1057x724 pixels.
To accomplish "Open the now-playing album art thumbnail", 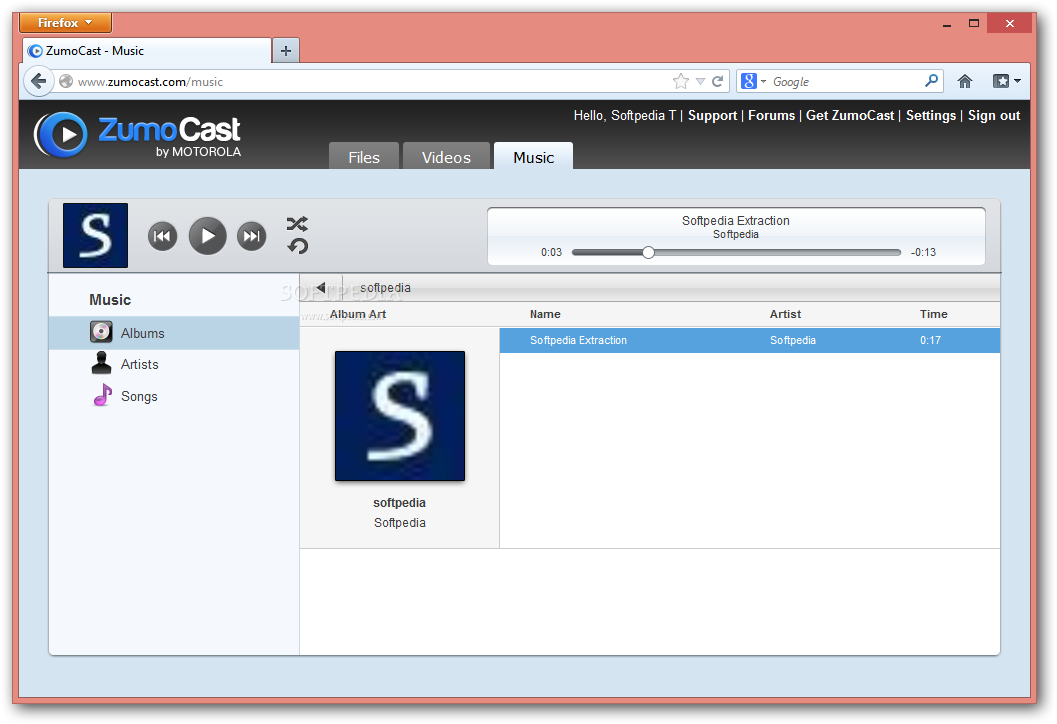I will pyautogui.click(x=95, y=235).
